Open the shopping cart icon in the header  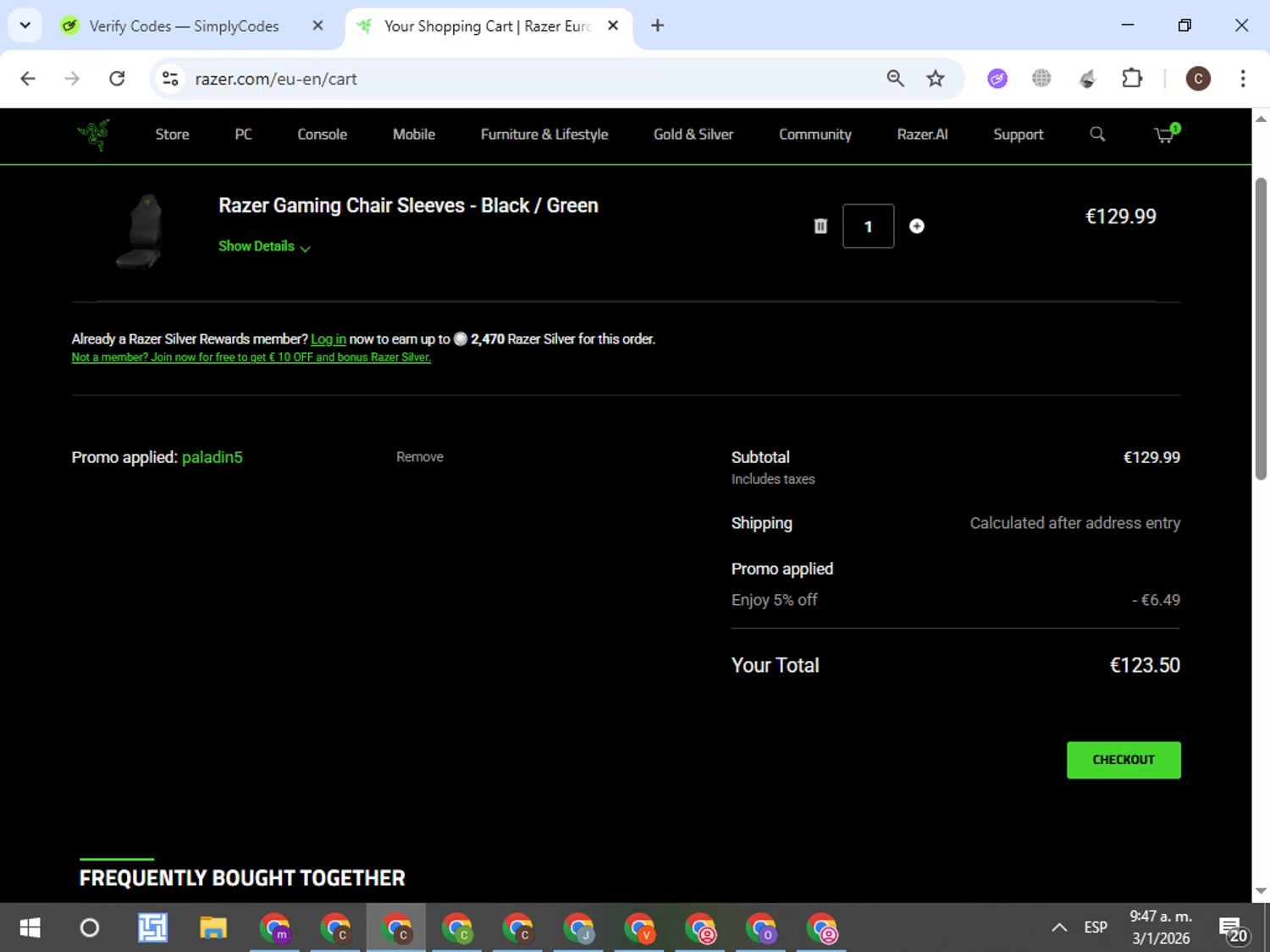(1166, 134)
